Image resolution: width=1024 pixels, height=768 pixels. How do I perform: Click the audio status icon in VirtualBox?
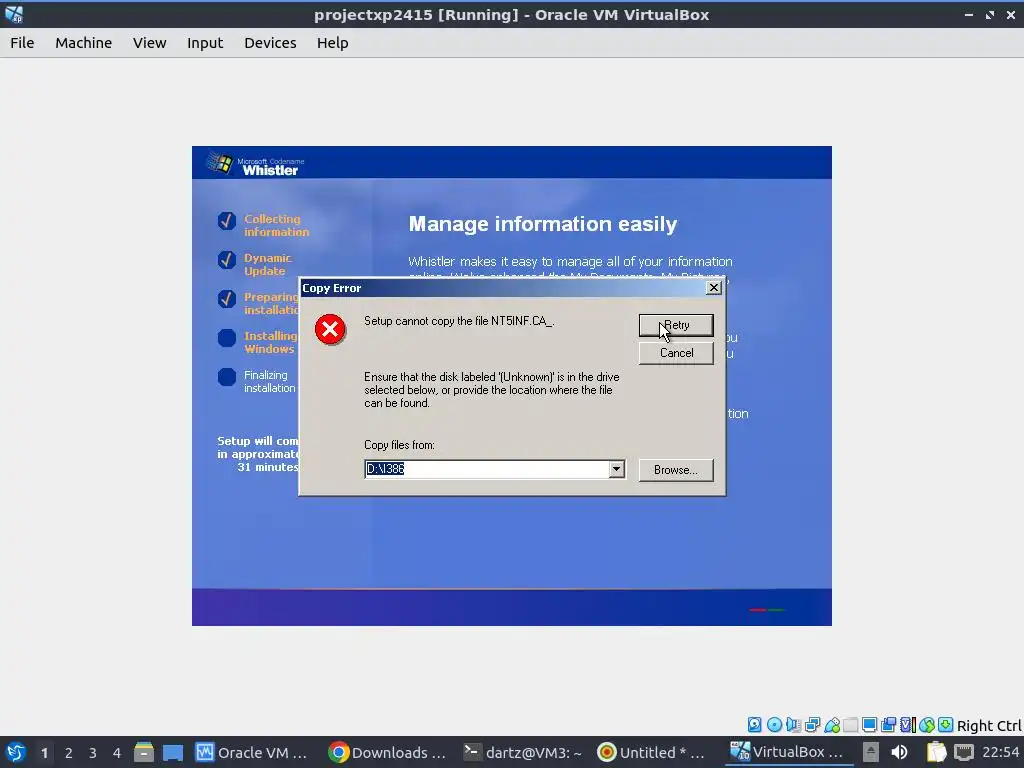click(x=793, y=724)
